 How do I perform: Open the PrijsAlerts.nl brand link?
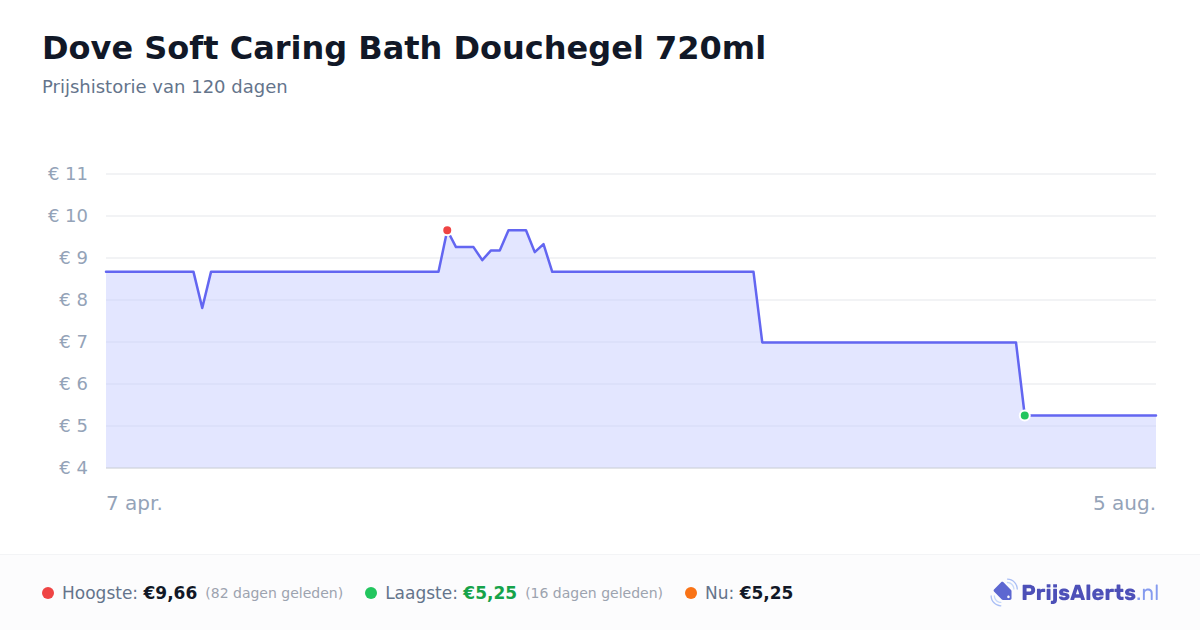[x=1075, y=593]
